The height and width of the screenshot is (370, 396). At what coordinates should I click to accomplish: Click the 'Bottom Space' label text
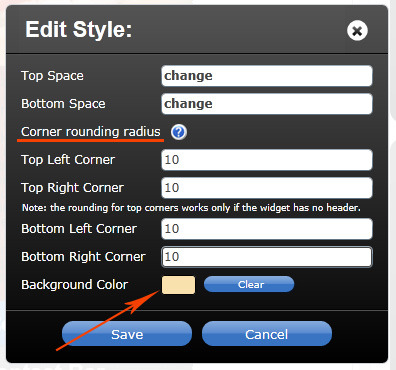coord(63,104)
